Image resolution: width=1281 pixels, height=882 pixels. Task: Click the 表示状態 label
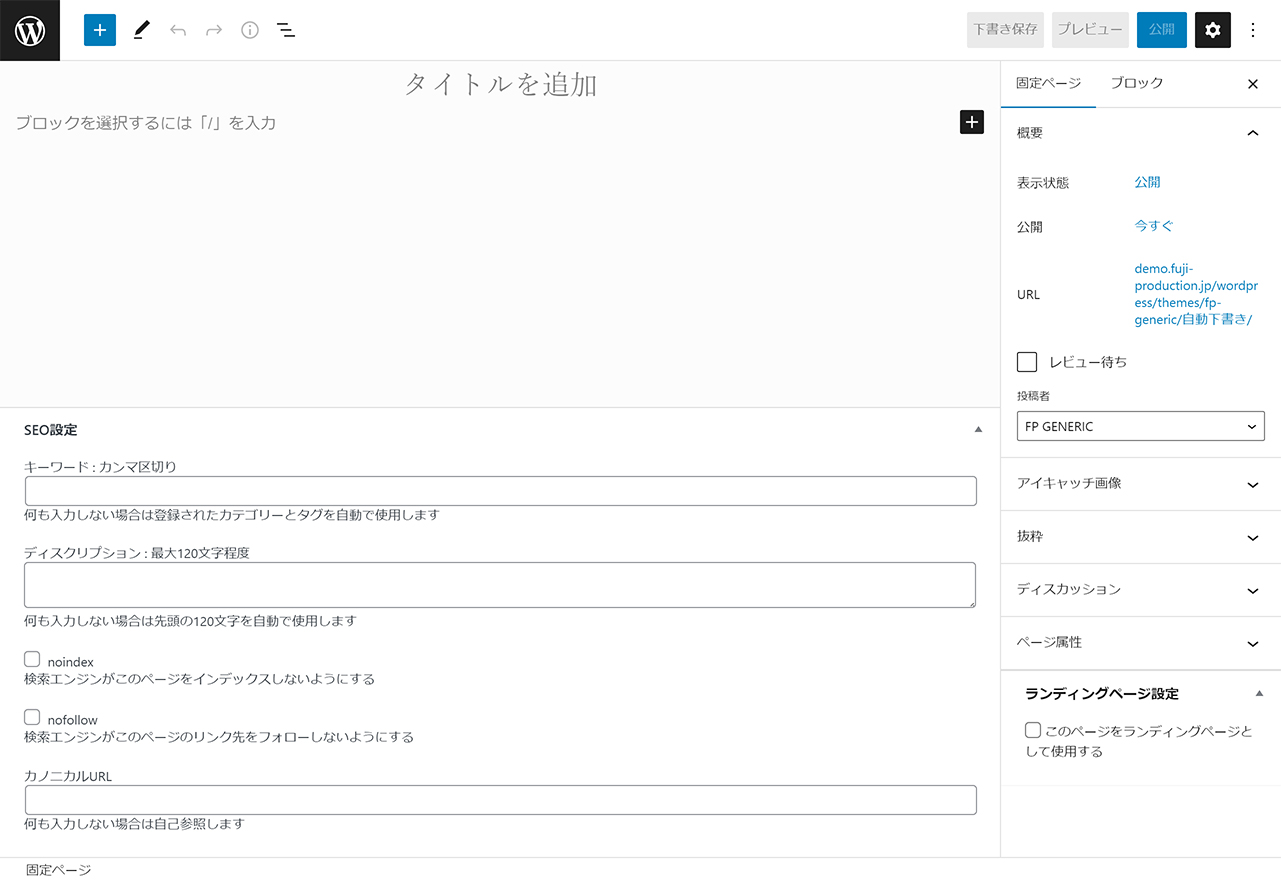pyautogui.click(x=1043, y=183)
